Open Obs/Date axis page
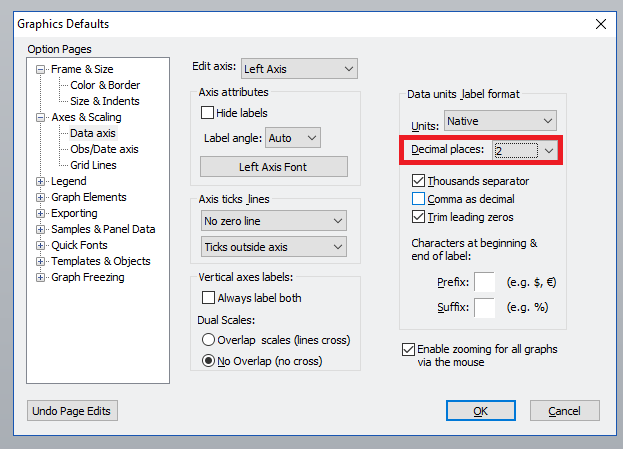 (x=104, y=149)
